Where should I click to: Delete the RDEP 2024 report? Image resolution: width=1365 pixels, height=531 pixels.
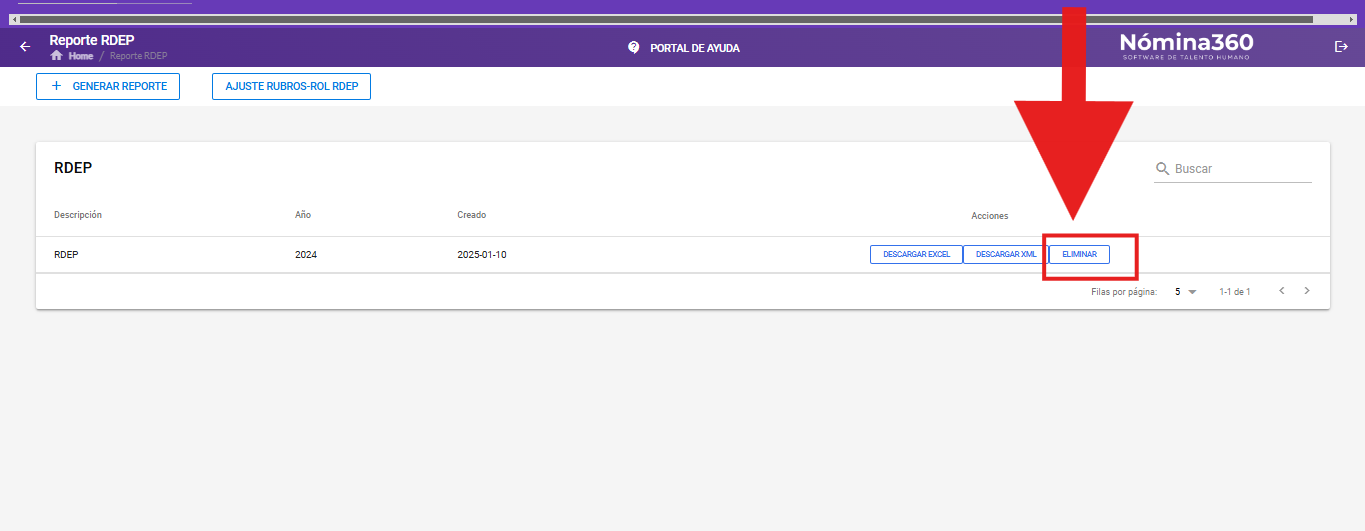tap(1079, 254)
